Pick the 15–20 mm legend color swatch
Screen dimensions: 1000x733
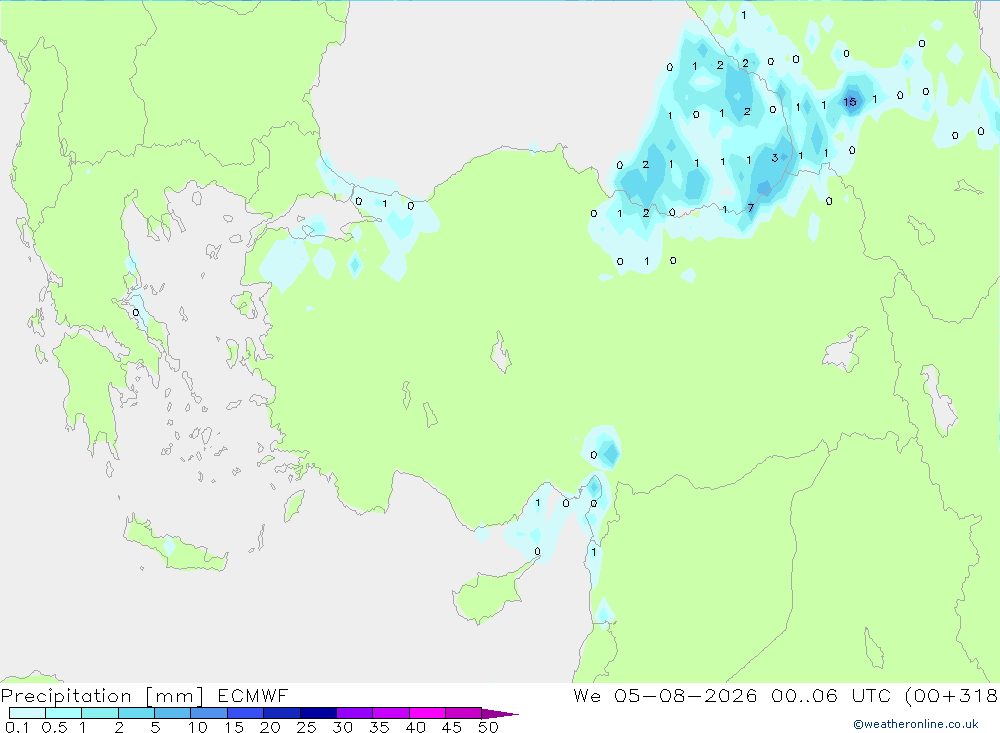(245, 713)
